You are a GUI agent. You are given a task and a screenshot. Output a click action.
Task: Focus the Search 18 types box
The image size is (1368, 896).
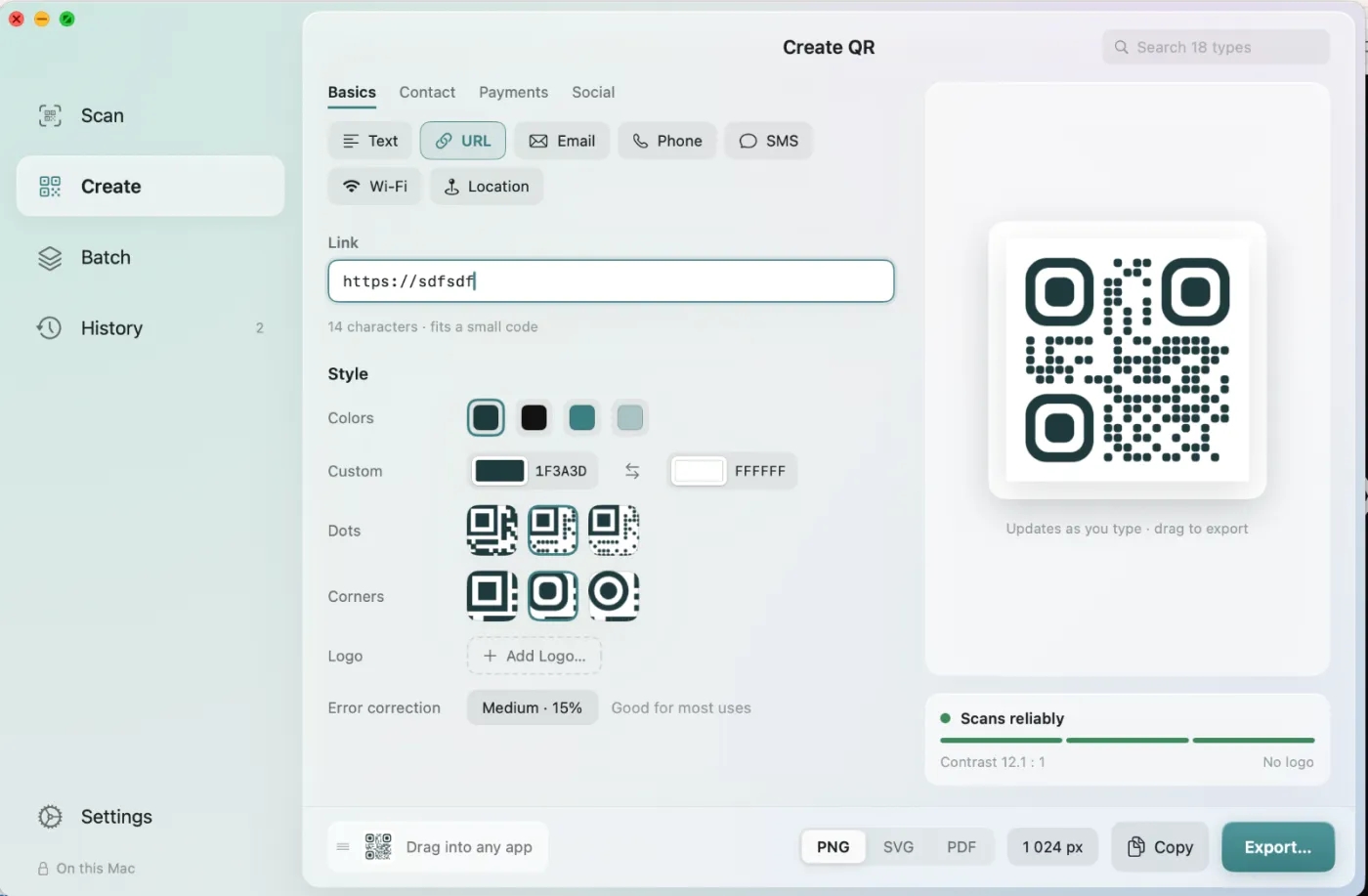pyautogui.click(x=1217, y=47)
